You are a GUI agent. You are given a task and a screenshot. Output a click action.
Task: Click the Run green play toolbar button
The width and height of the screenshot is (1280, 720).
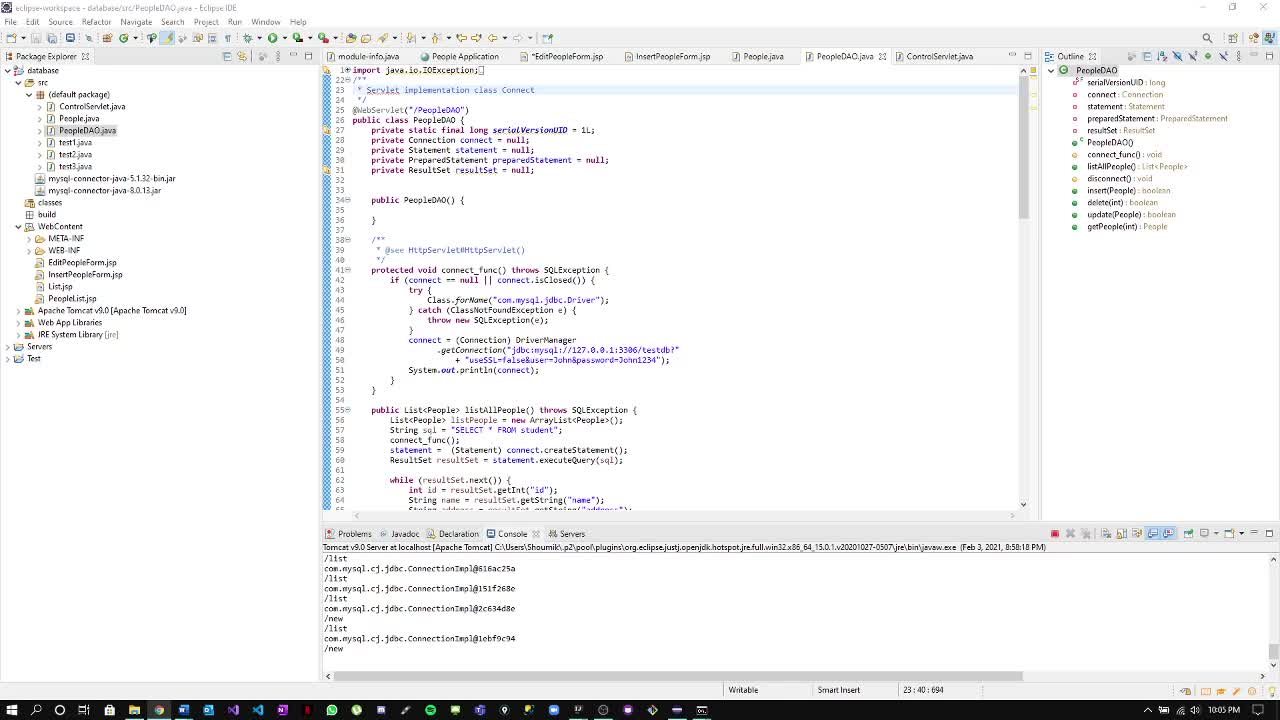pyautogui.click(x=273, y=38)
